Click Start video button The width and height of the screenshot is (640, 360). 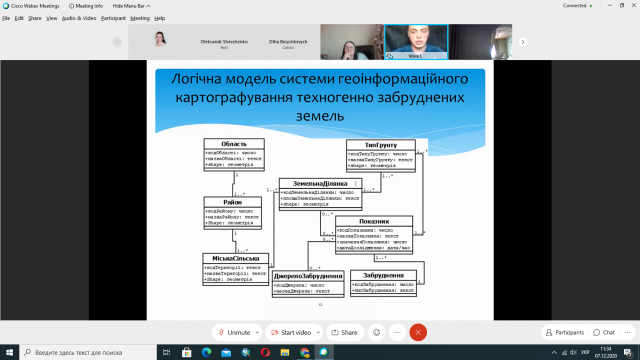tap(292, 333)
